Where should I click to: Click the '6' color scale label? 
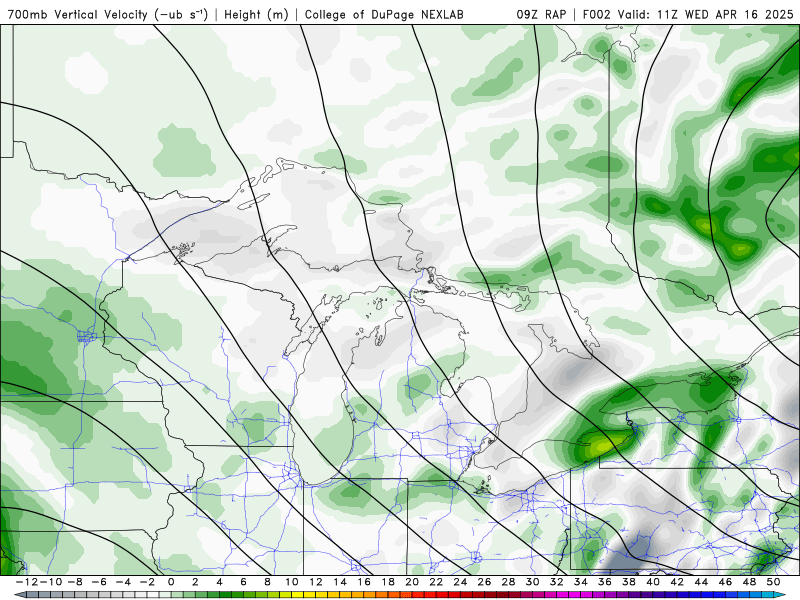[243, 582]
